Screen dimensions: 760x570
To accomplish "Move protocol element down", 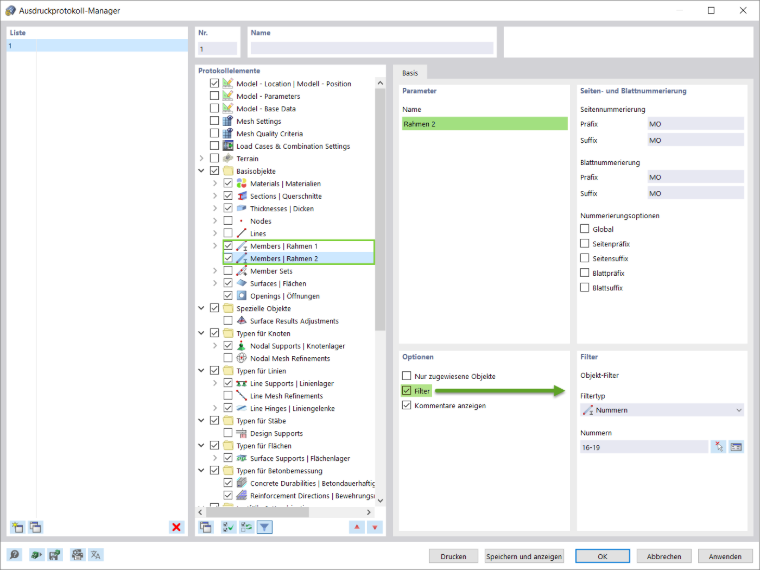I will [375, 527].
